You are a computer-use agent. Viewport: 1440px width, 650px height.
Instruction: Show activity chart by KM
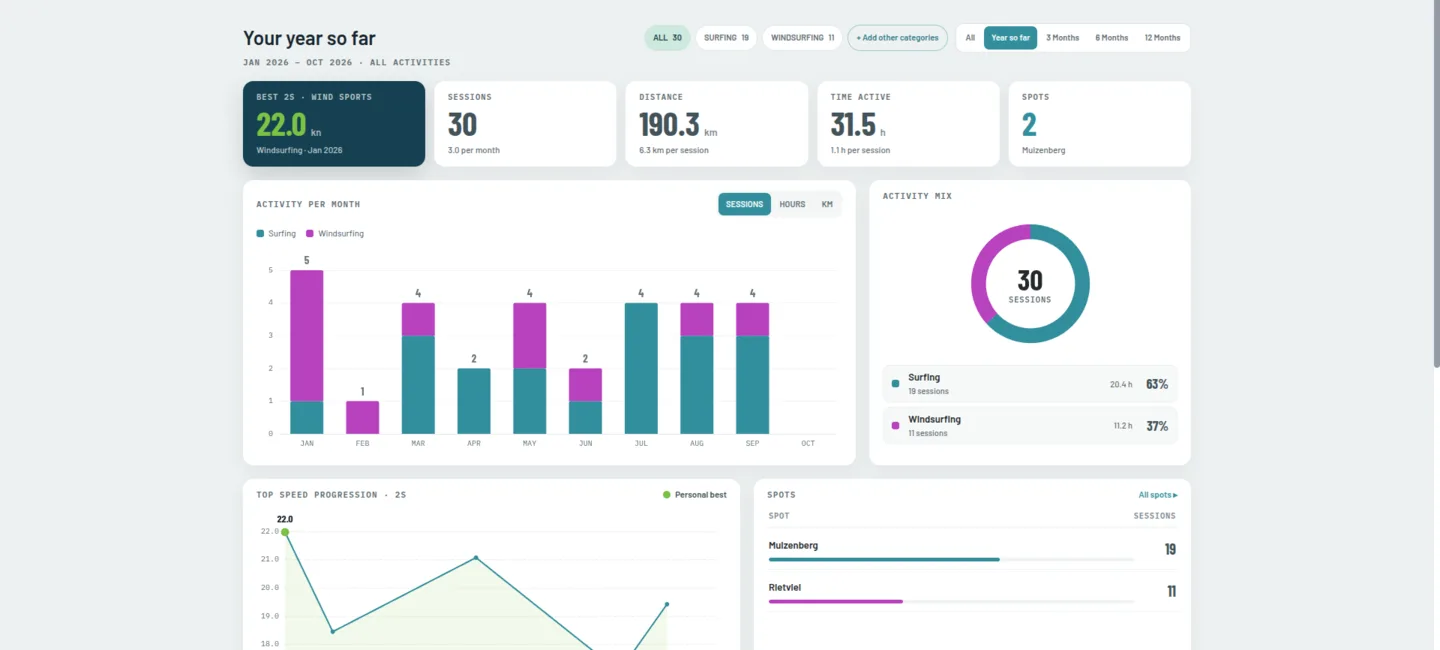pos(827,204)
